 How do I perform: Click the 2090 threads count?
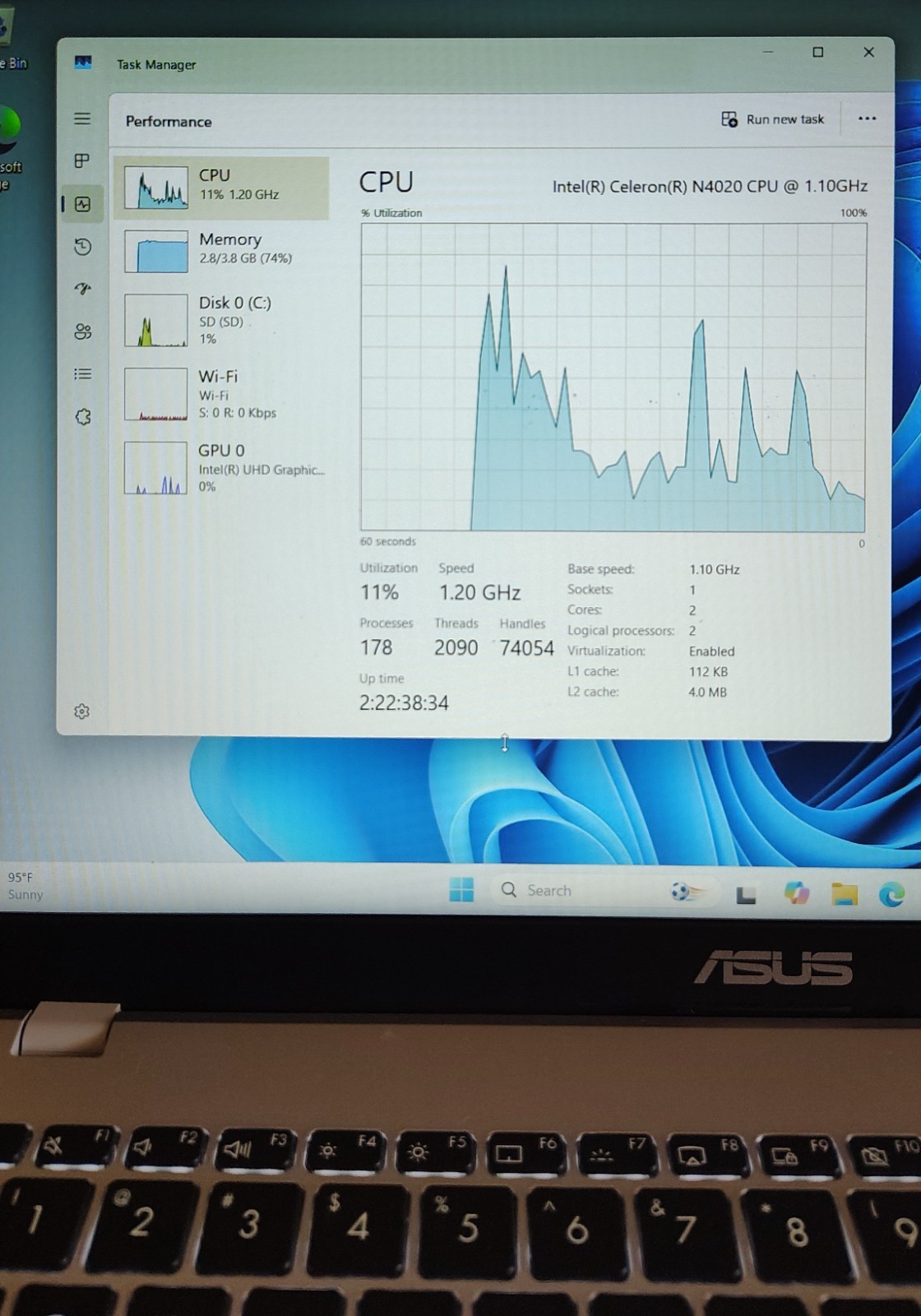coord(456,648)
